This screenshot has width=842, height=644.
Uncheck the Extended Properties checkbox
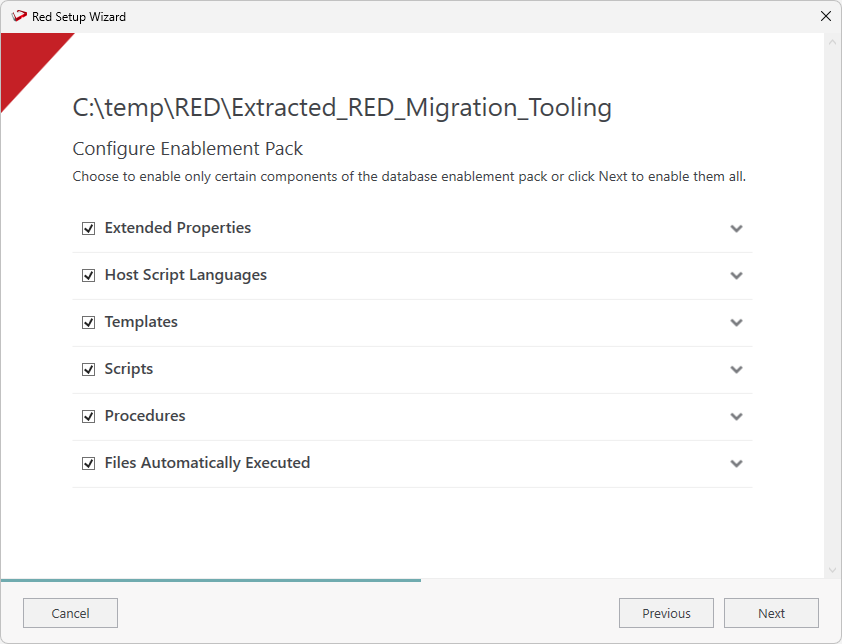click(x=88, y=229)
